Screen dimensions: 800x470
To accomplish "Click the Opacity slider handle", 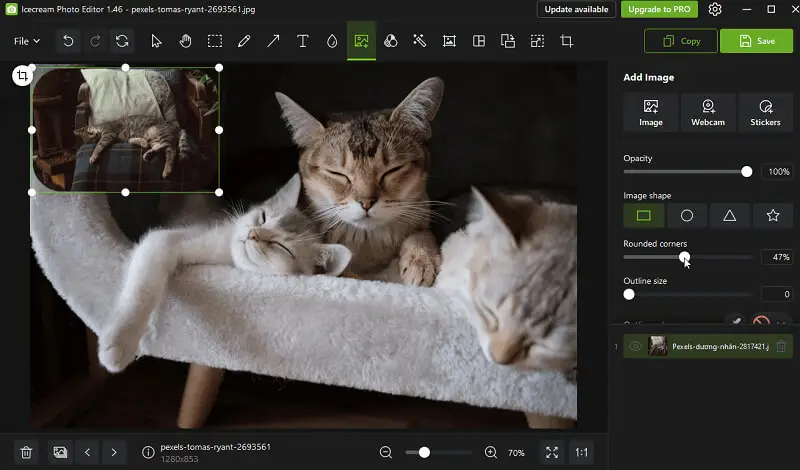I will (x=746, y=172).
